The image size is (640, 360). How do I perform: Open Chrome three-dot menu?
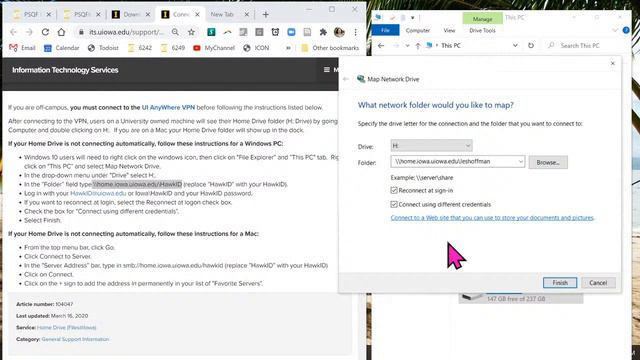[x=356, y=32]
